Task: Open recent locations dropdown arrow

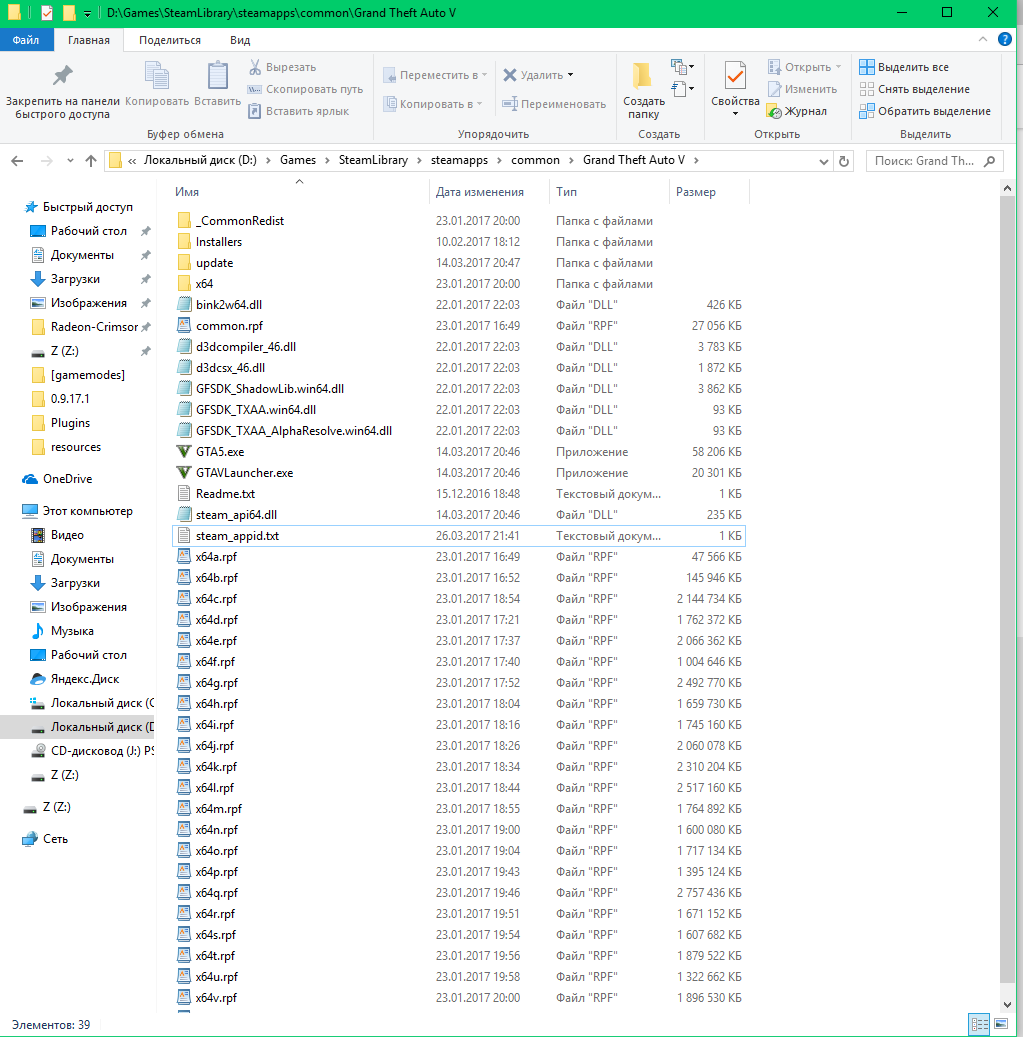Action: (70, 161)
